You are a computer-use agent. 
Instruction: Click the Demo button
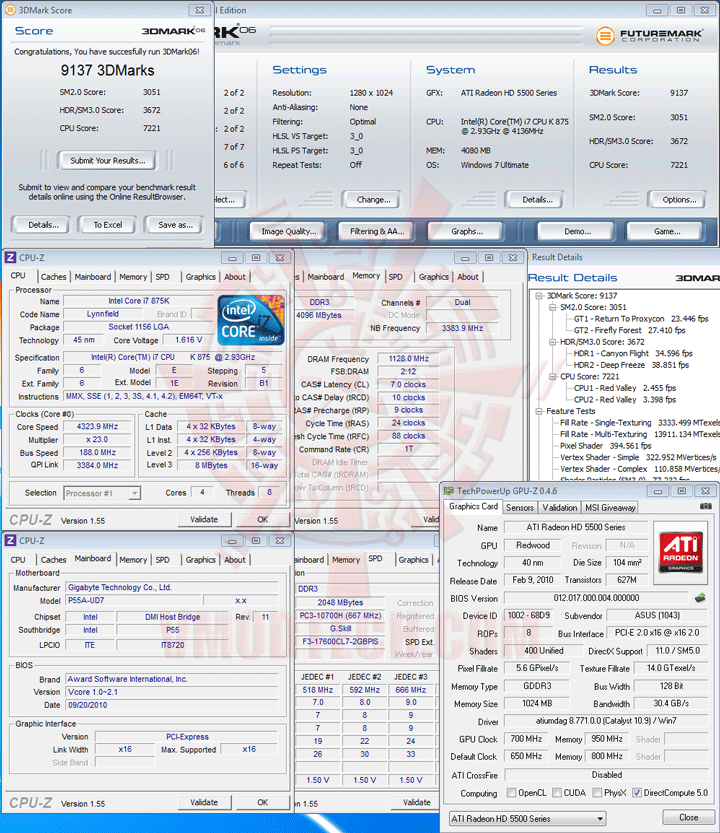click(577, 231)
